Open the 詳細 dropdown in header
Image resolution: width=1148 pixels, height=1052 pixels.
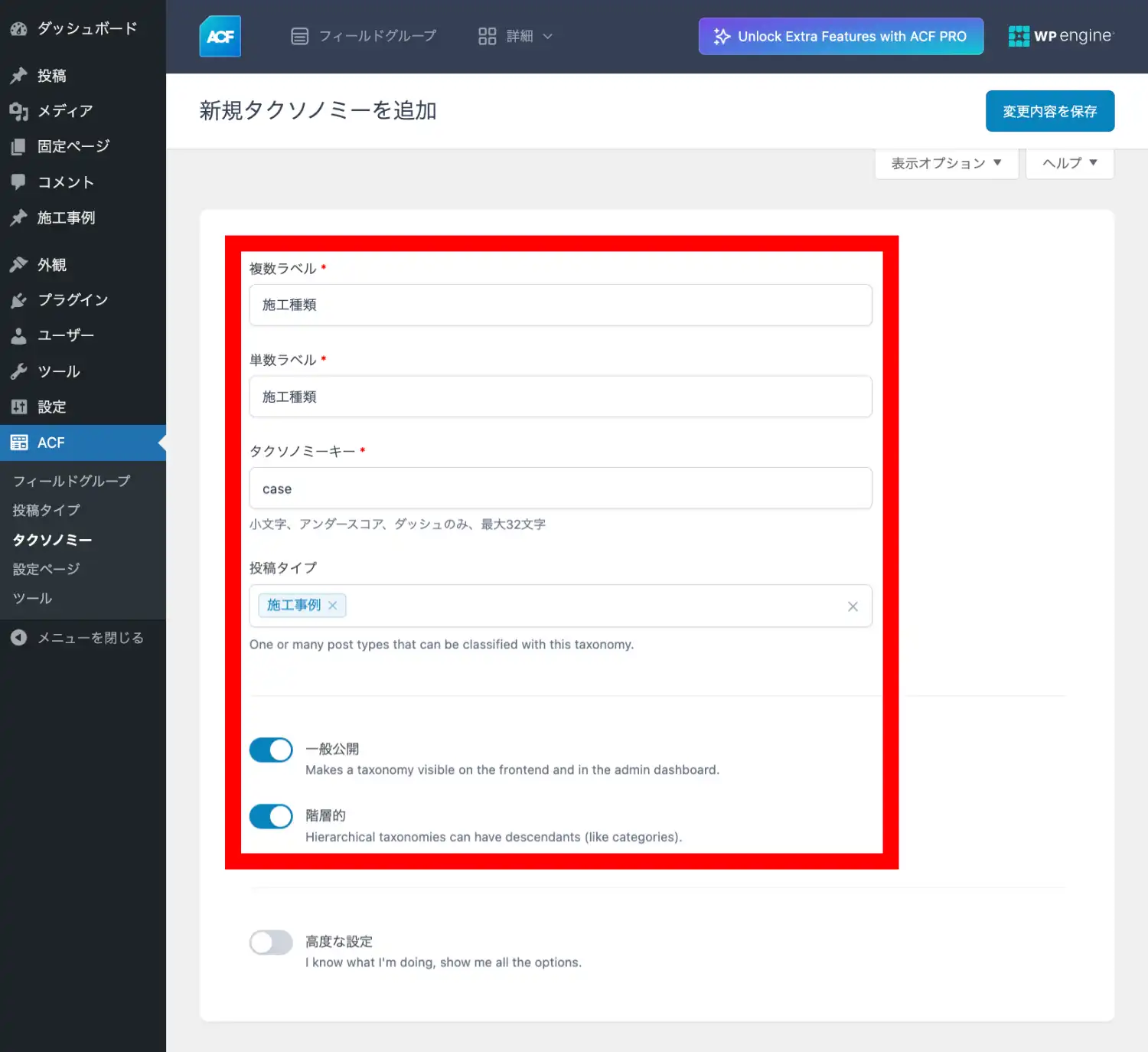click(x=515, y=36)
